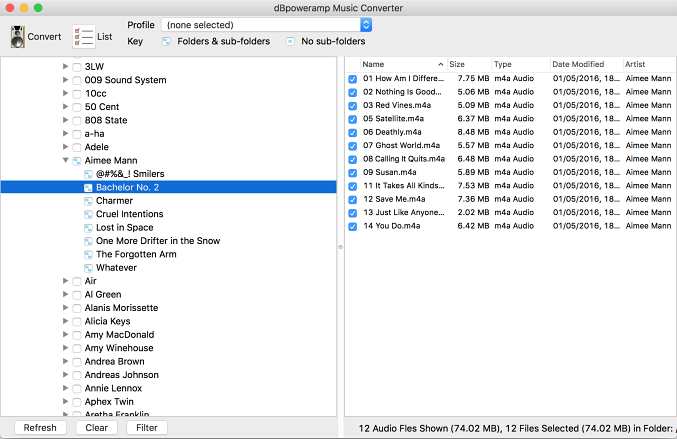Image resolution: width=677 pixels, height=439 pixels.
Task: Open the Profile dropdown
Action: 266,24
